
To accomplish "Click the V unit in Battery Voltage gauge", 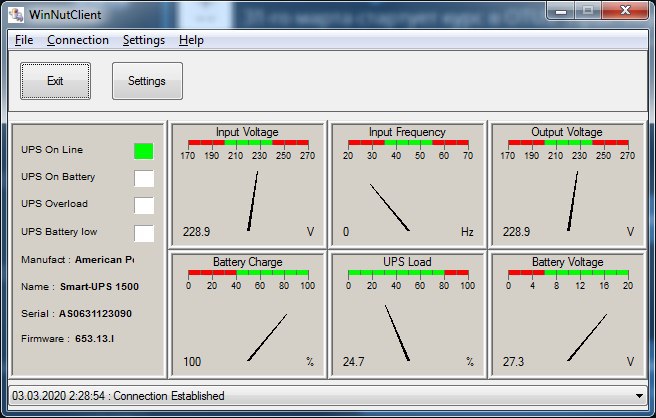I will 630,362.
